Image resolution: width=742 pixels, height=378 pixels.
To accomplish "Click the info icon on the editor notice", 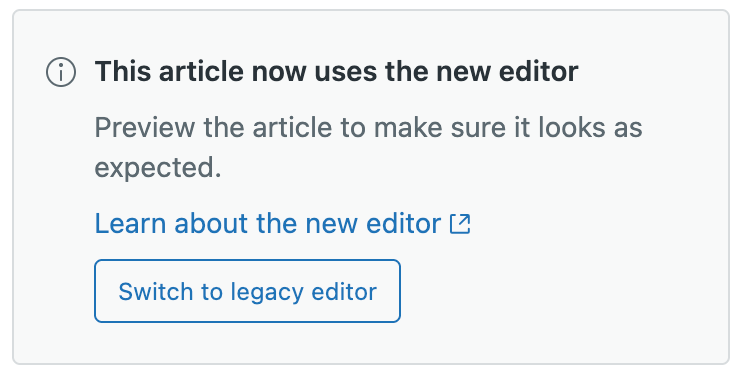I will 61,72.
